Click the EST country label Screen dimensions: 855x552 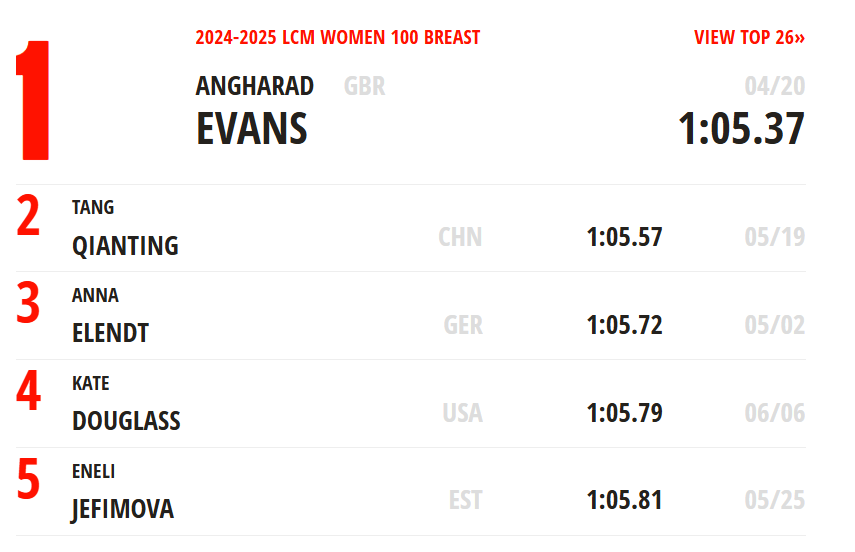[466, 500]
